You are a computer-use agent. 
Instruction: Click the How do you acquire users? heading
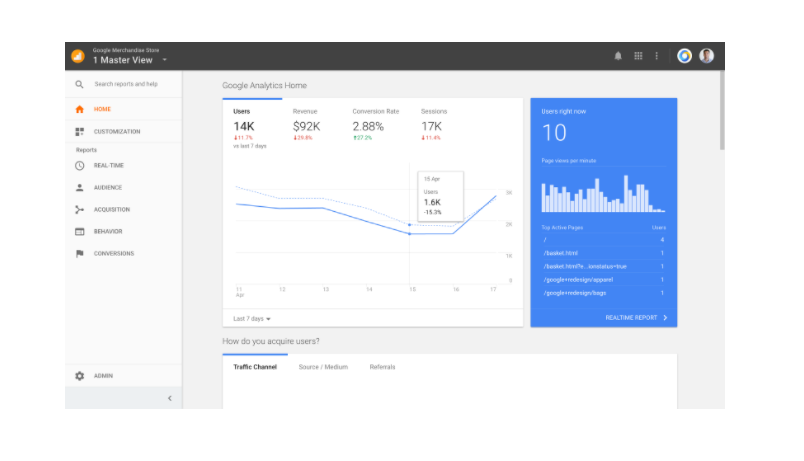click(271, 342)
